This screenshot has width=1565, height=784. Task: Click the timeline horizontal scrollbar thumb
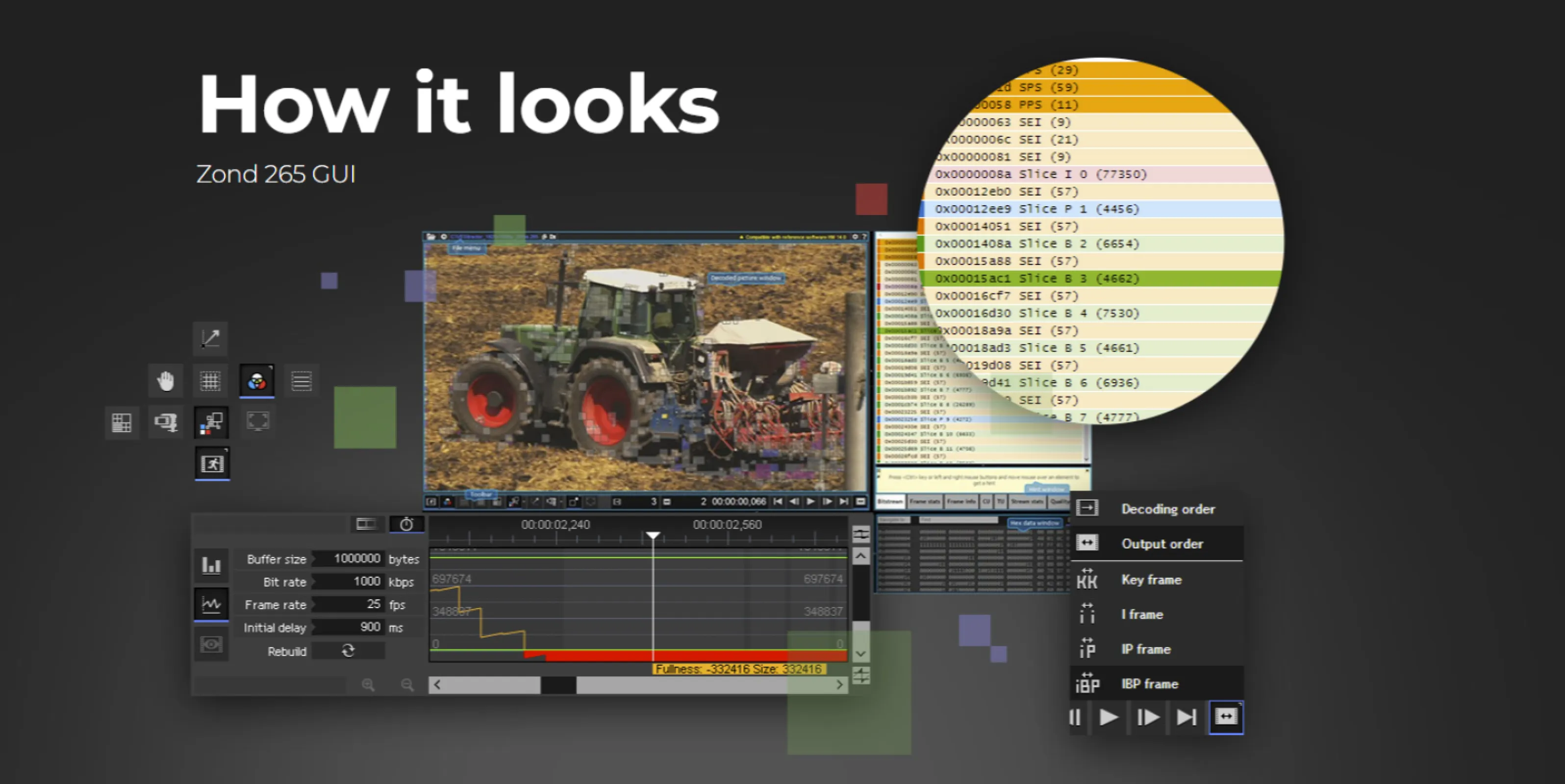558,685
